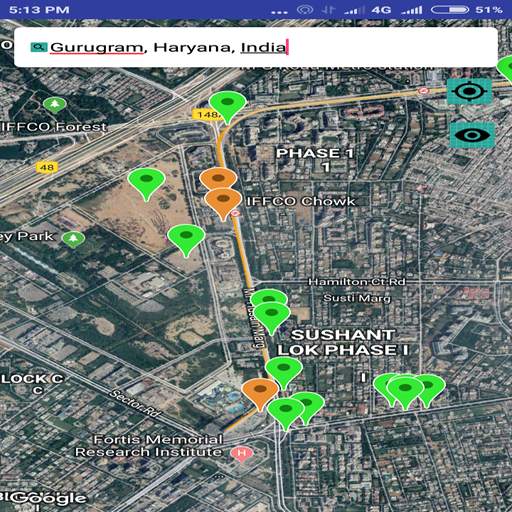The width and height of the screenshot is (512, 512).
Task: Select green marker right of ey Park
Action: pos(186,240)
